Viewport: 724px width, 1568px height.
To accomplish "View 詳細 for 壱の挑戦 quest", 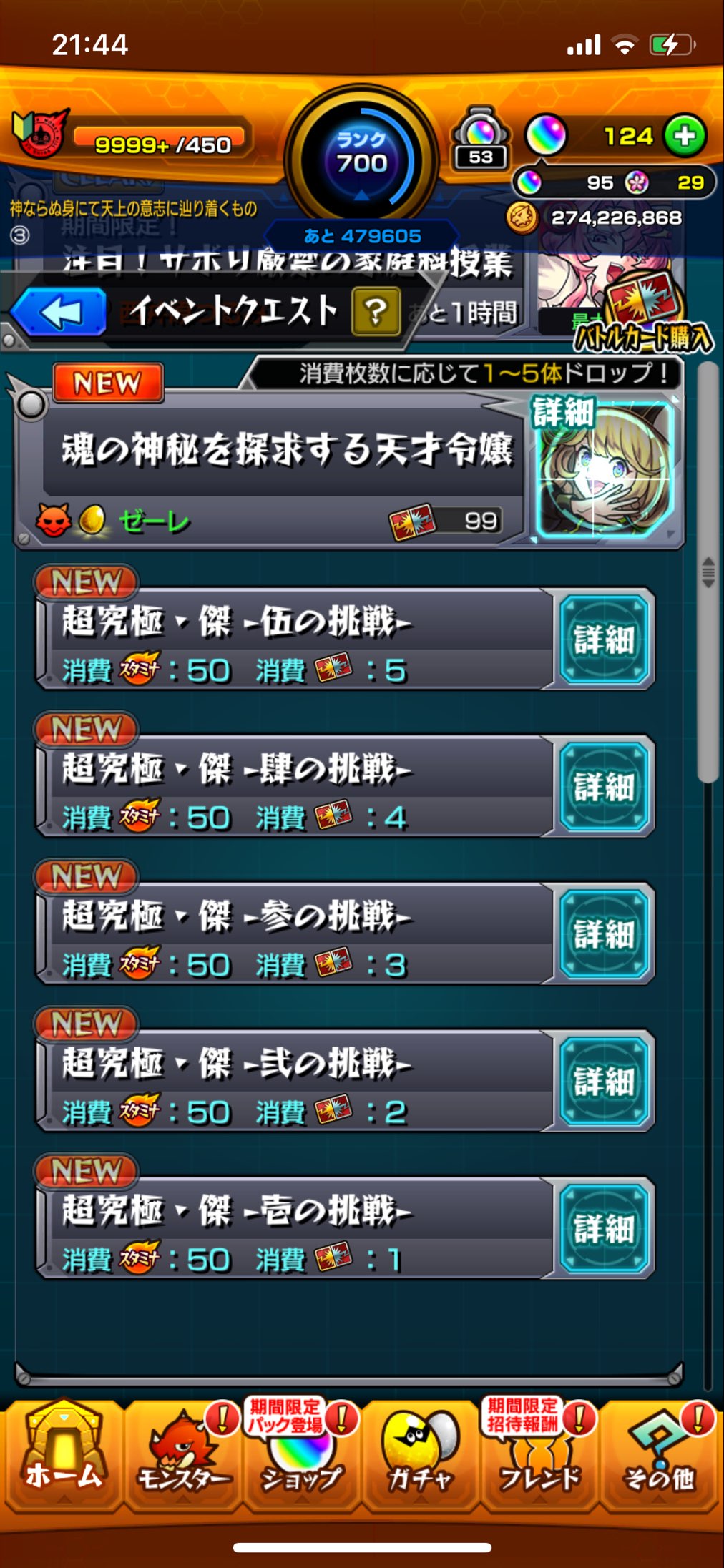I will 605,1228.
